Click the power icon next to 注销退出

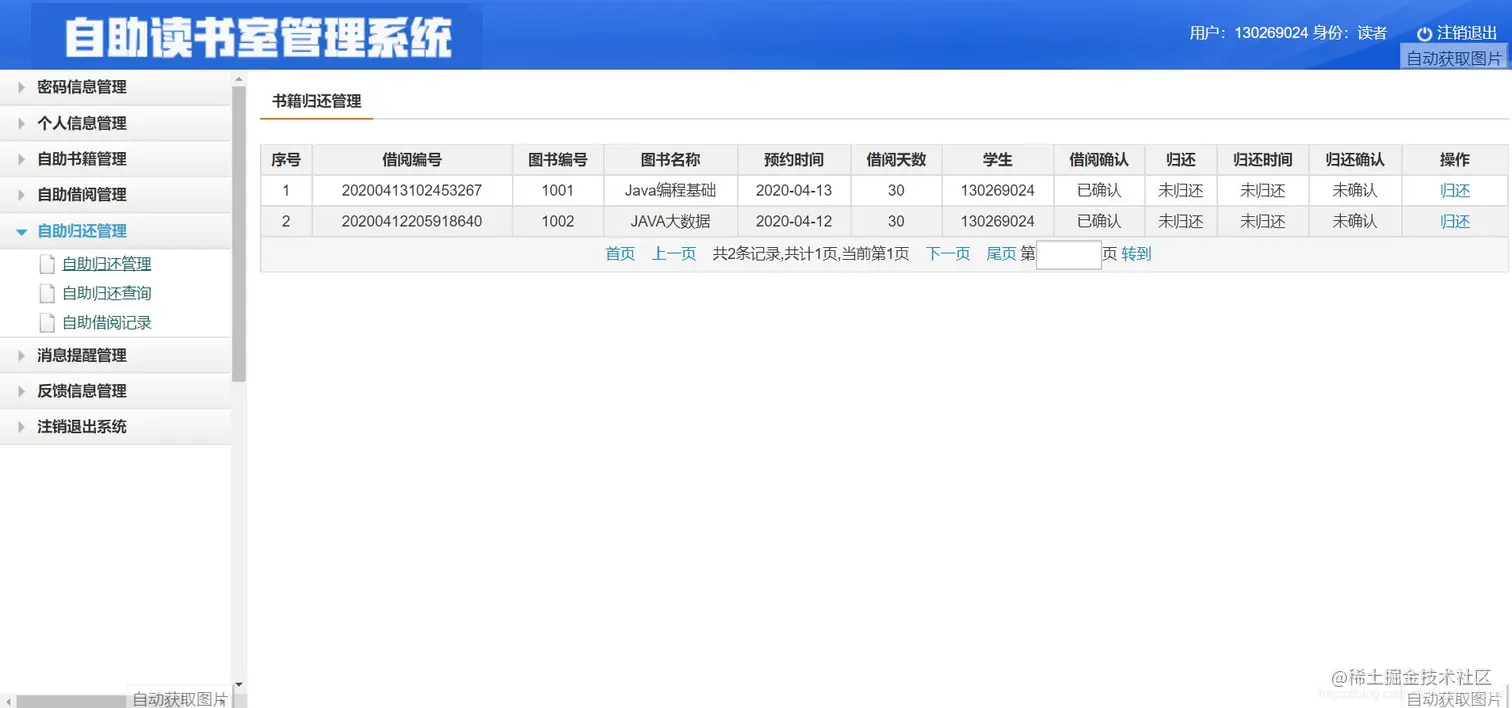coord(1423,32)
